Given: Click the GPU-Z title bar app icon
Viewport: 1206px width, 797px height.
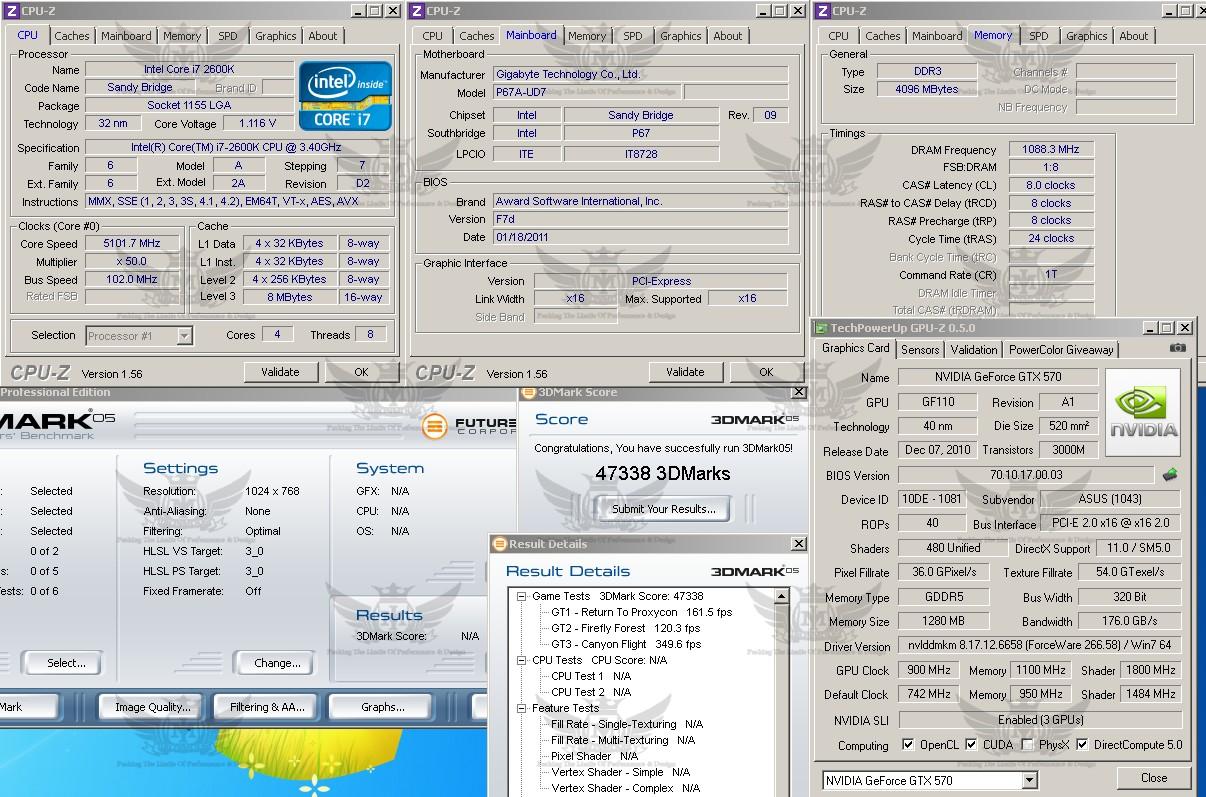Looking at the screenshot, I should coord(821,328).
